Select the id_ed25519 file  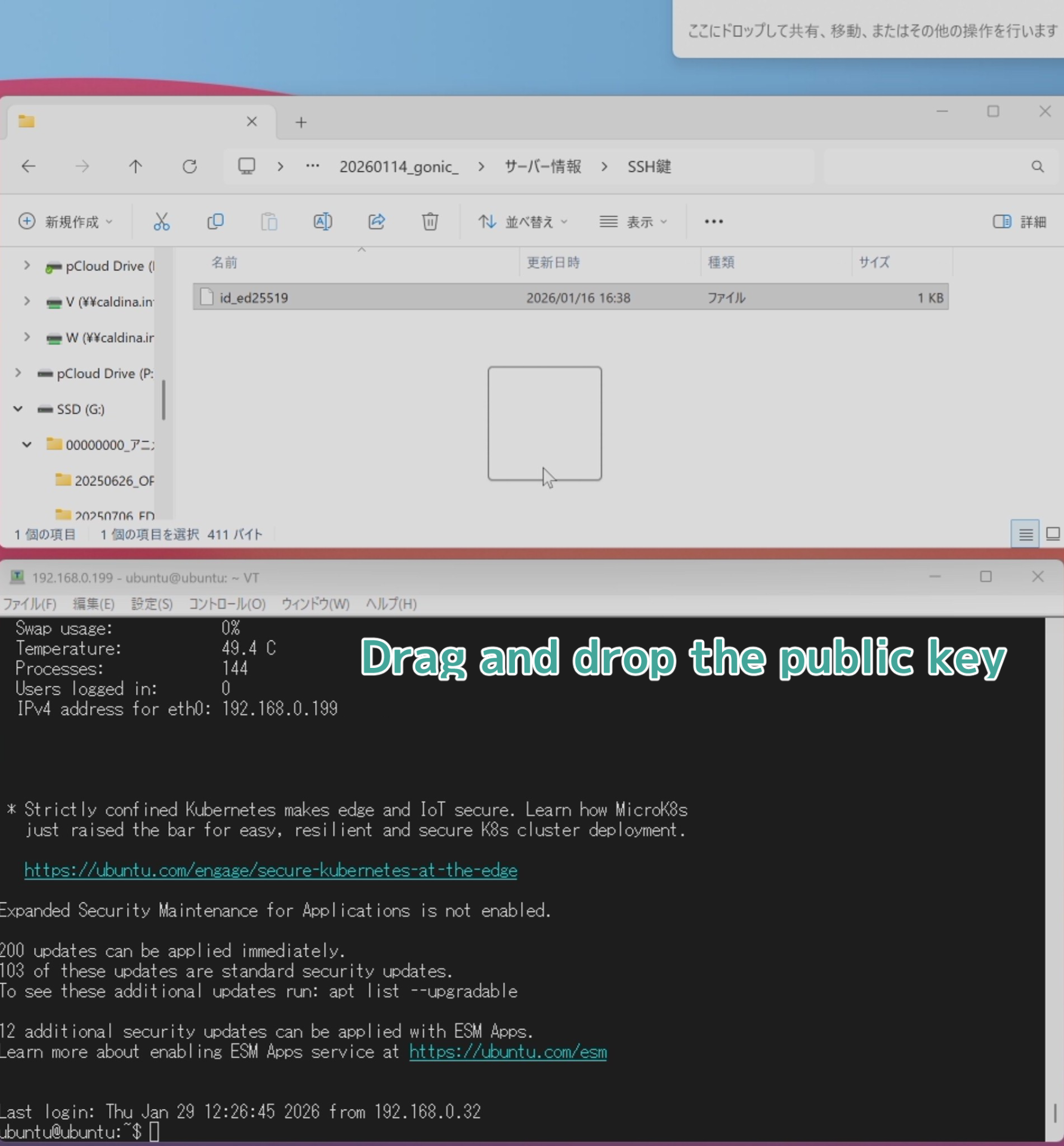(x=254, y=298)
